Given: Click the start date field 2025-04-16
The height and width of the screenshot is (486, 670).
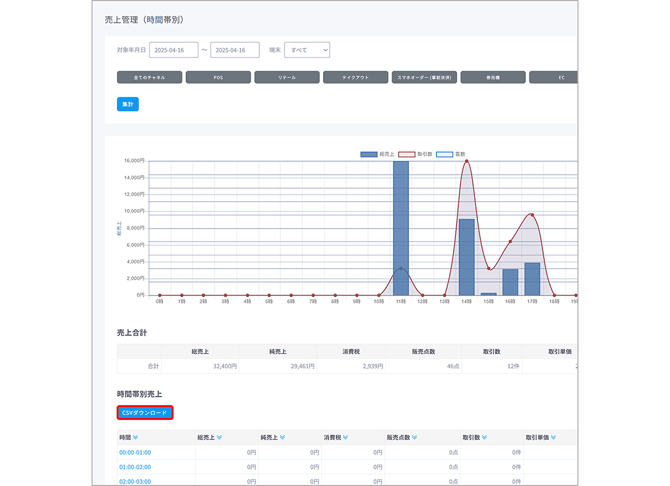Looking at the screenshot, I should 173,50.
